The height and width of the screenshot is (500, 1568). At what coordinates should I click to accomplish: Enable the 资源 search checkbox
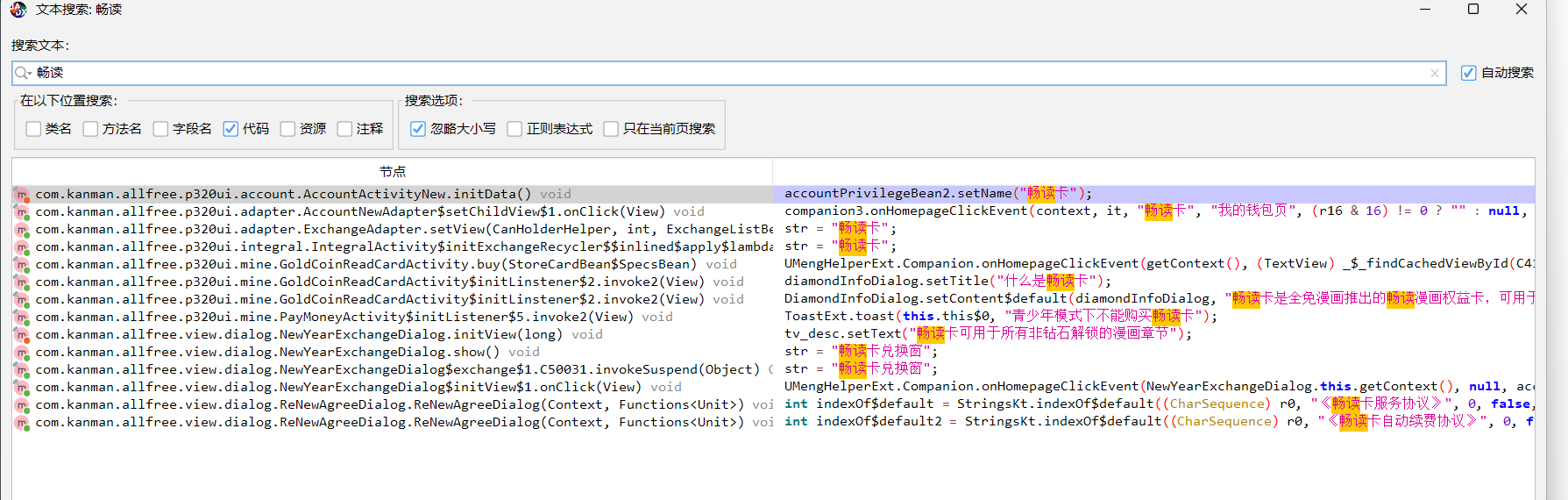tap(287, 129)
